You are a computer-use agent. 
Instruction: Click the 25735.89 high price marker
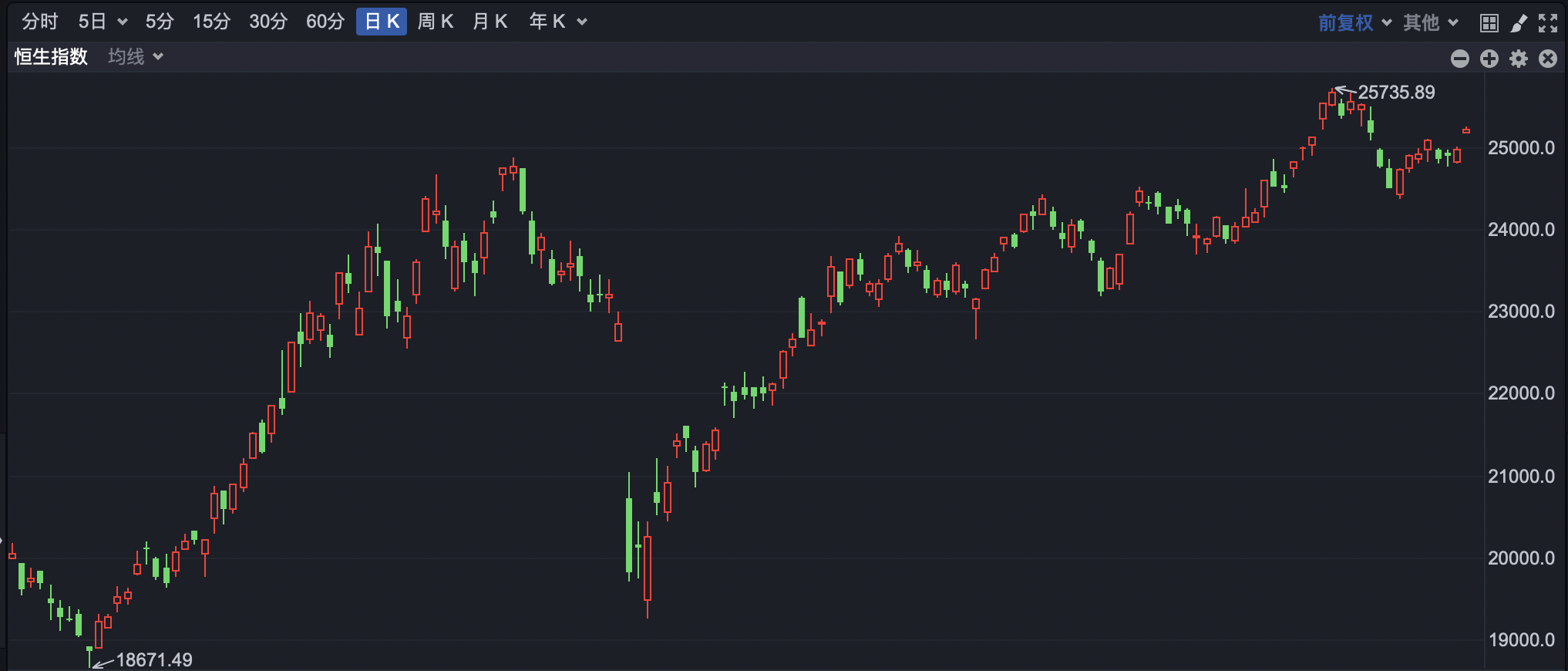coord(1395,93)
